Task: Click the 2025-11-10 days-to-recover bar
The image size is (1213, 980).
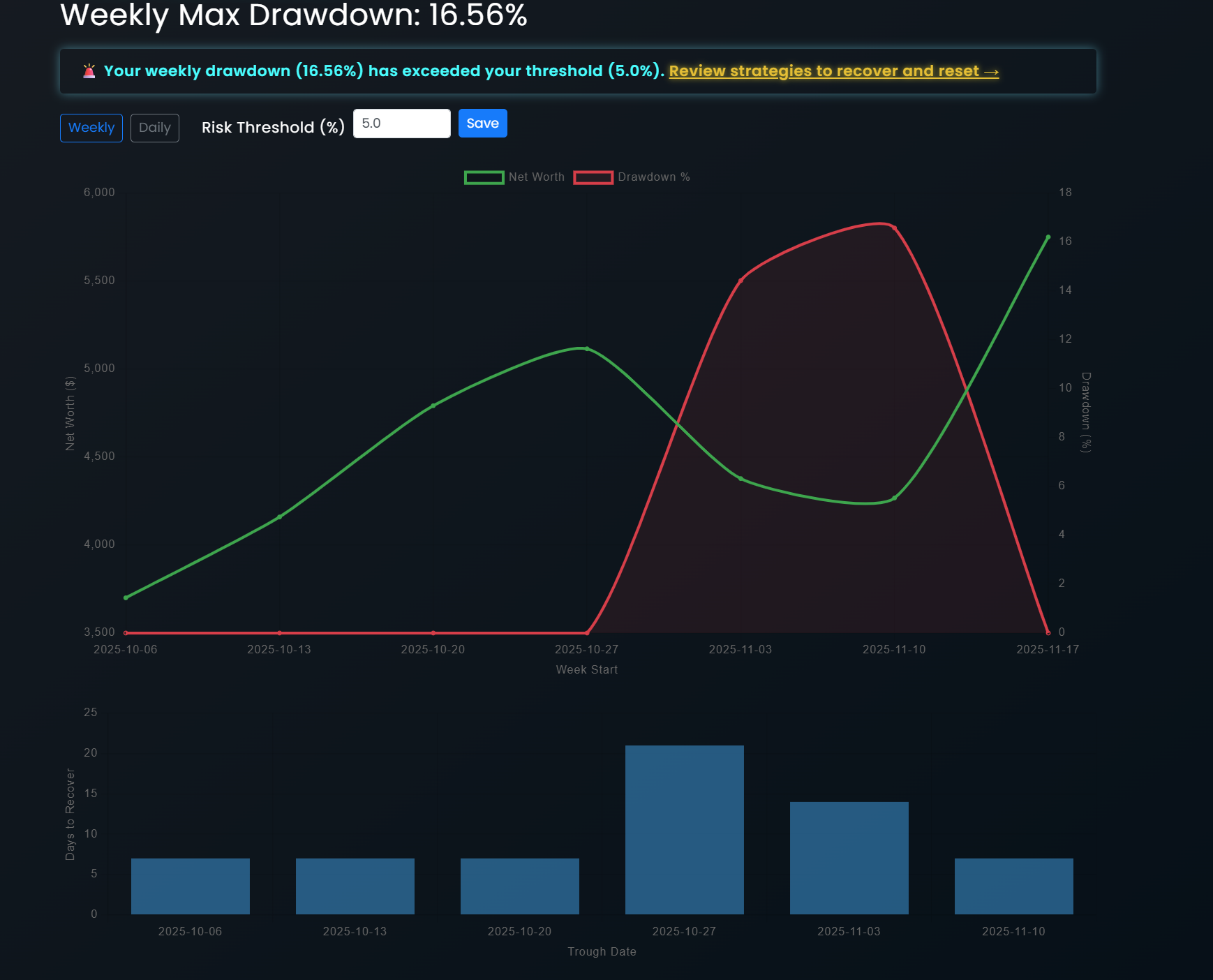Action: point(1013,886)
